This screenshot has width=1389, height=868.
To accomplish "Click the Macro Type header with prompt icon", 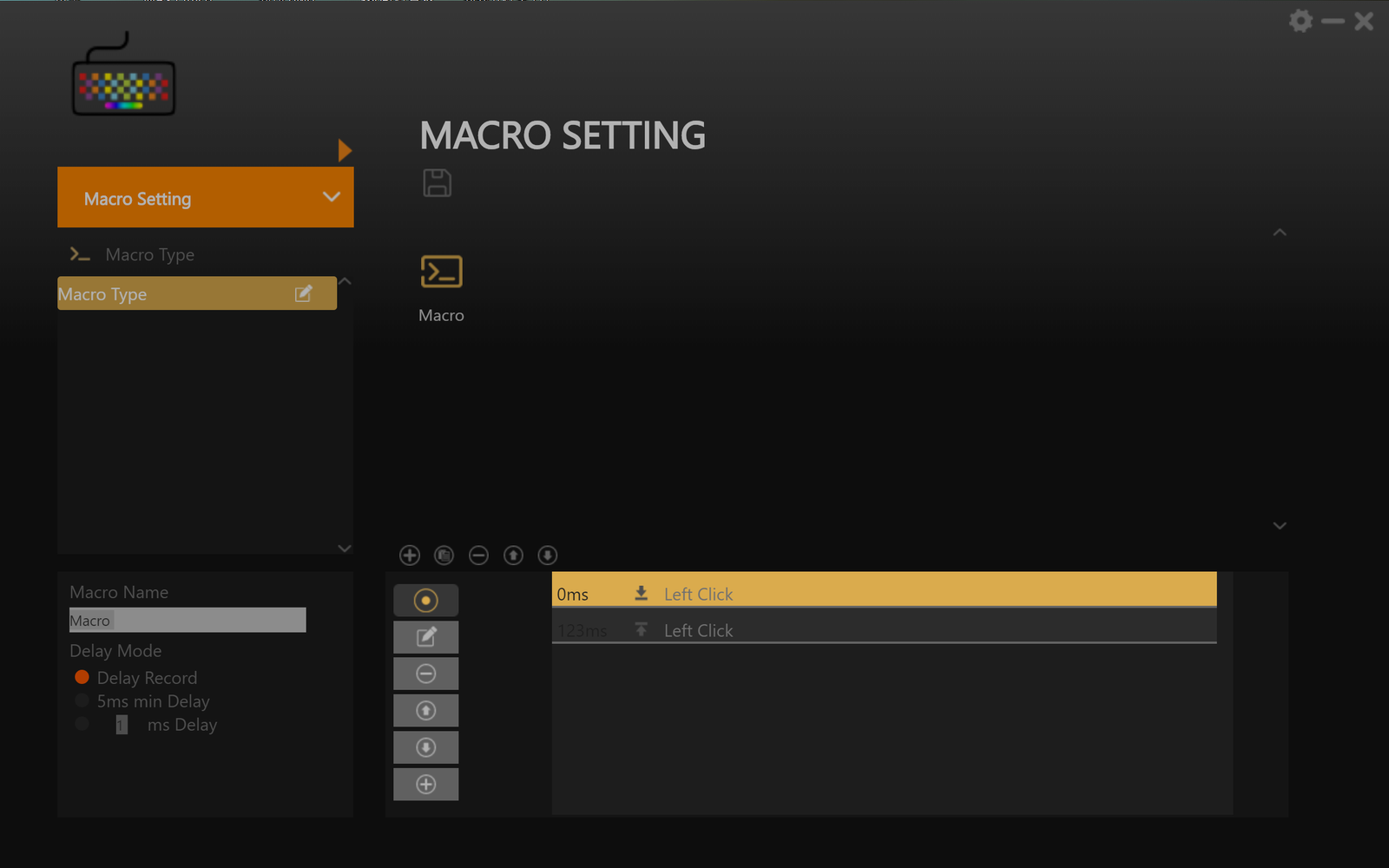I will pos(149,254).
